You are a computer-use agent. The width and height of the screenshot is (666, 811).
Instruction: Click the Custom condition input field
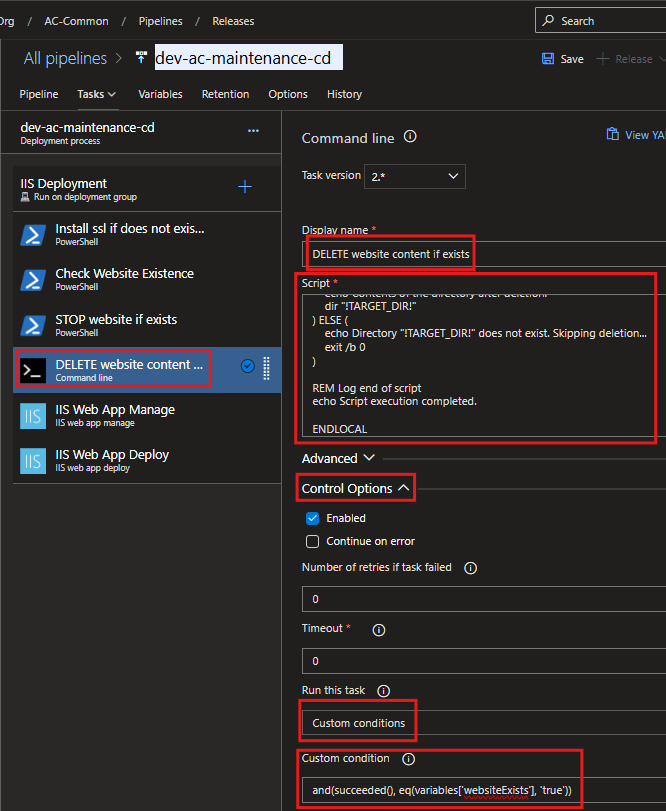click(484, 790)
